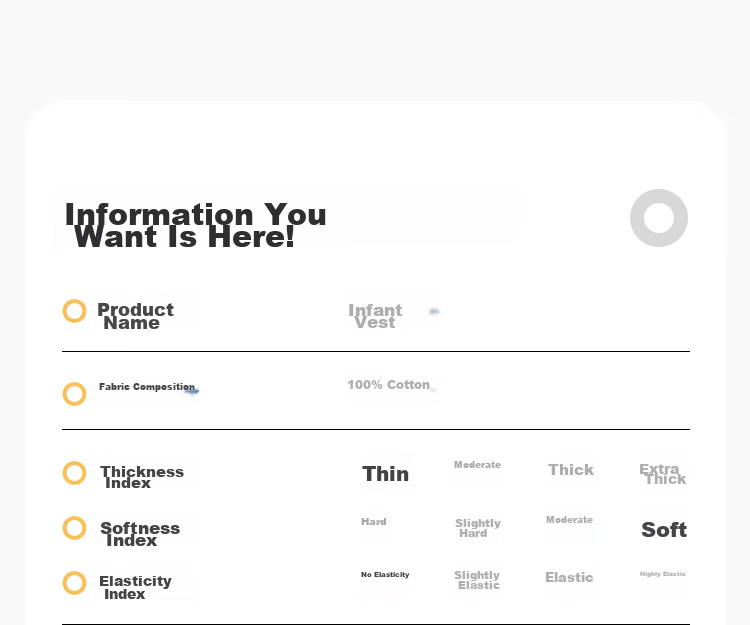750x625 pixels.
Task: Pick Moderate in the Softness Index row
Action: pos(569,520)
